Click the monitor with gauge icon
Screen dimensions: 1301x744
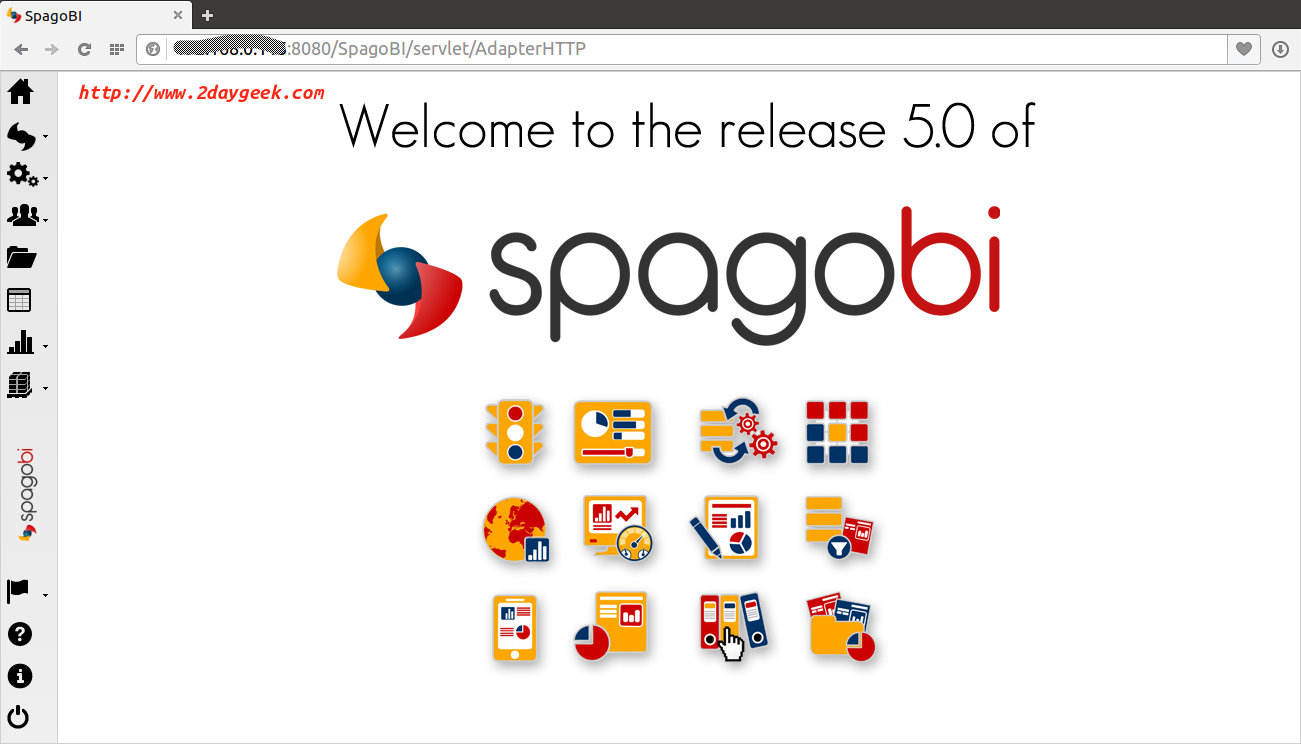(618, 529)
